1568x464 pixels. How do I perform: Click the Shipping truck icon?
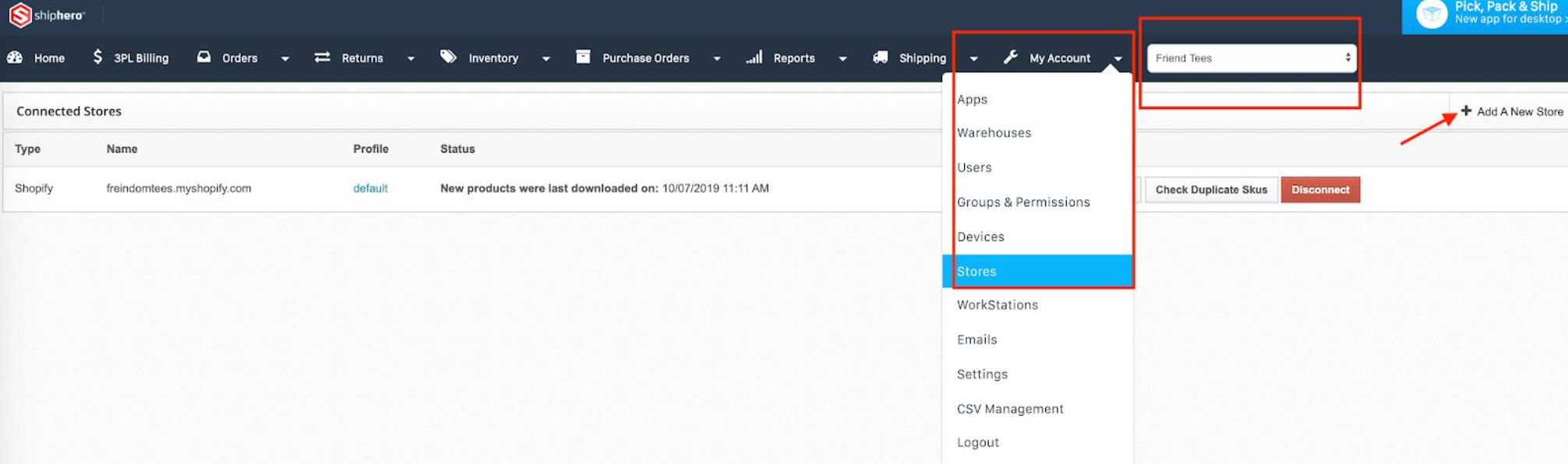pyautogui.click(x=880, y=57)
